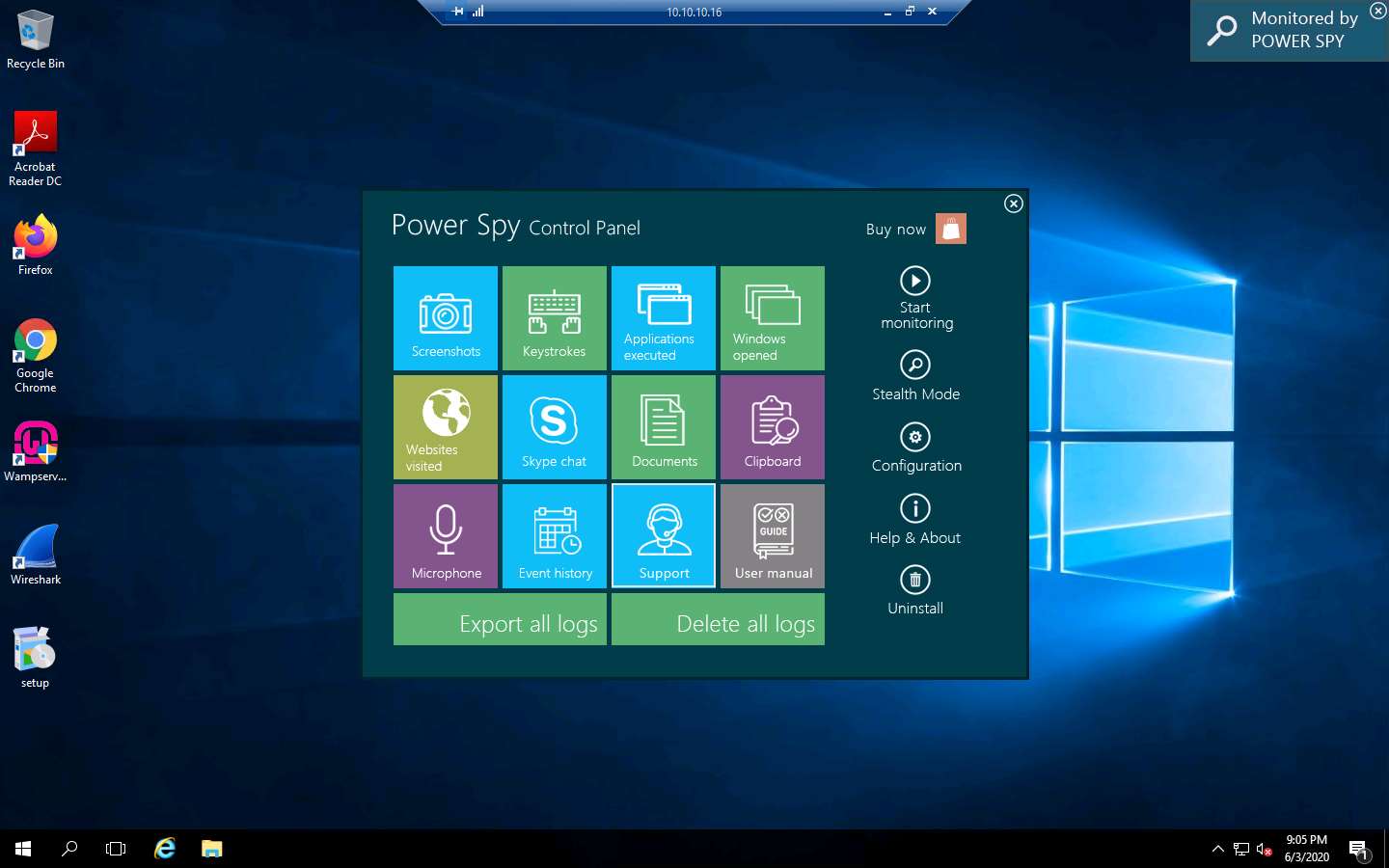Select Firefox desktop shortcut

36,246
